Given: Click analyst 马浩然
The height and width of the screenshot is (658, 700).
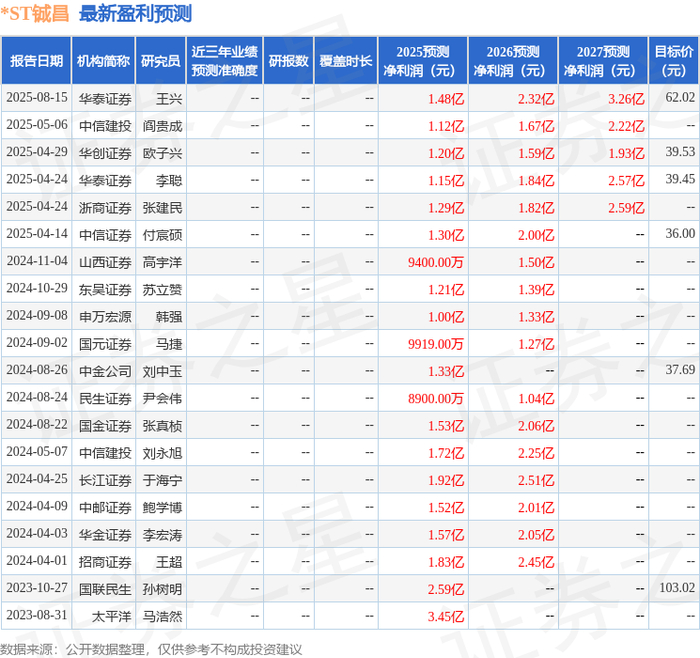Looking at the screenshot, I should tap(162, 616).
